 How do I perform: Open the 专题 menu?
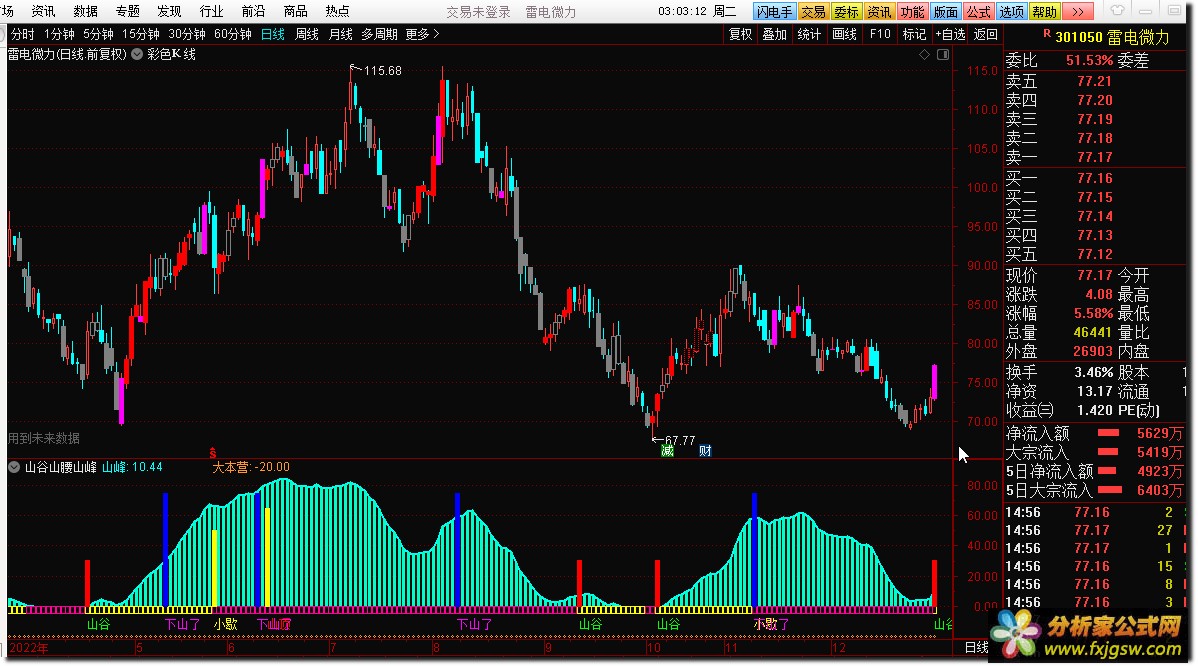128,11
